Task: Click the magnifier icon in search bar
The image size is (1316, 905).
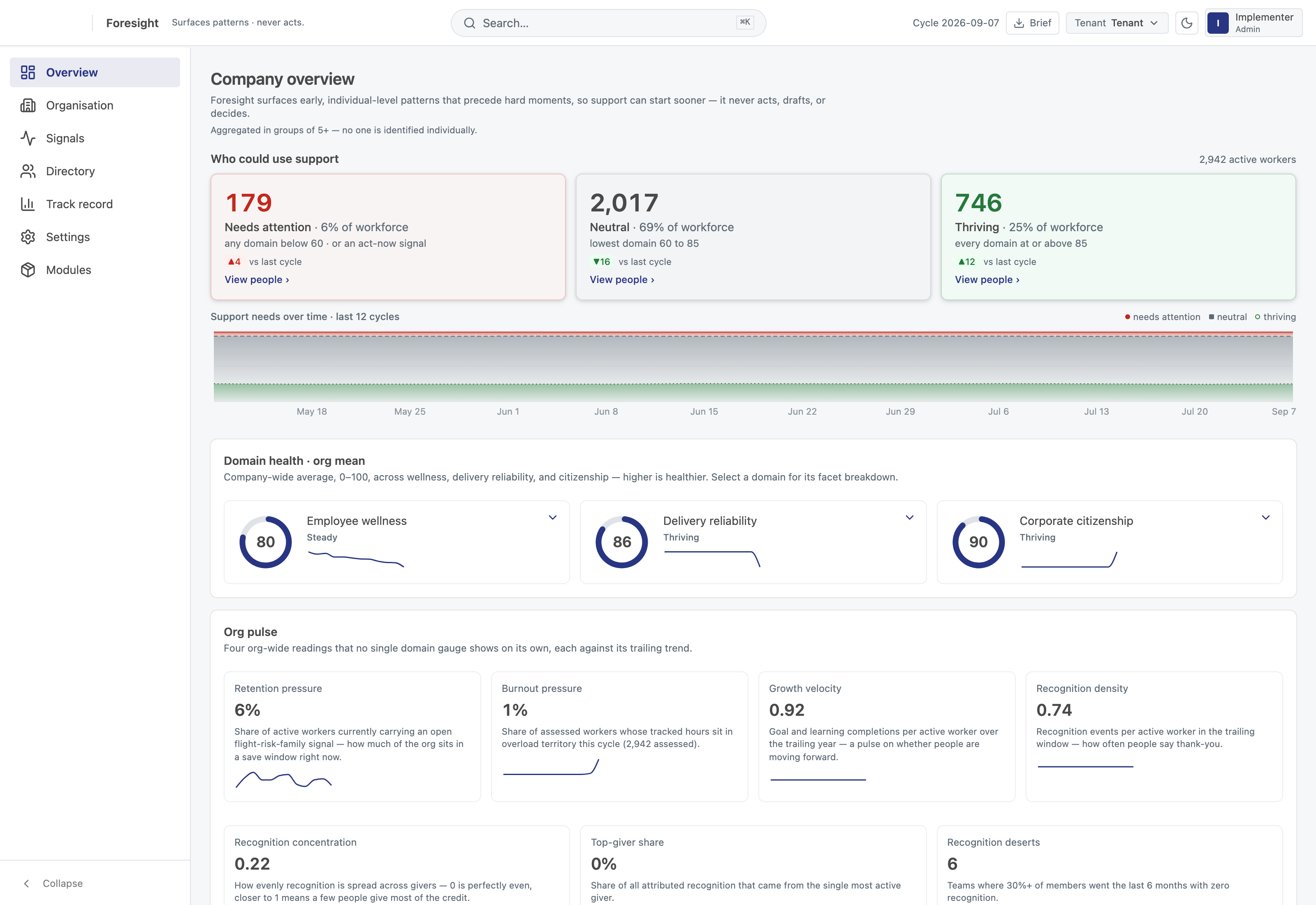Action: 469,23
